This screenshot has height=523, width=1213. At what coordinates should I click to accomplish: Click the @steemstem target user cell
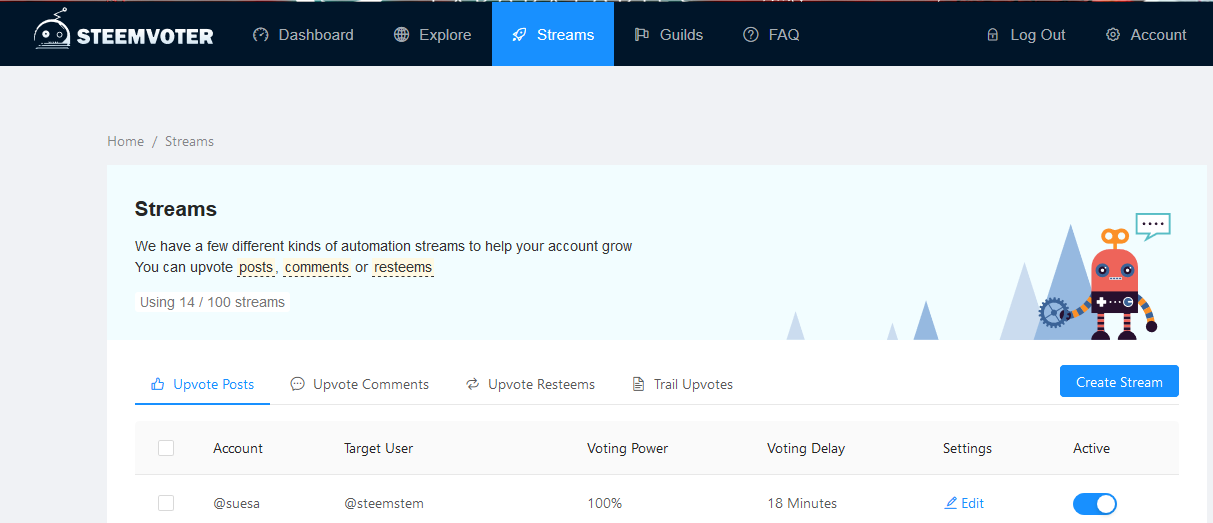tap(384, 503)
